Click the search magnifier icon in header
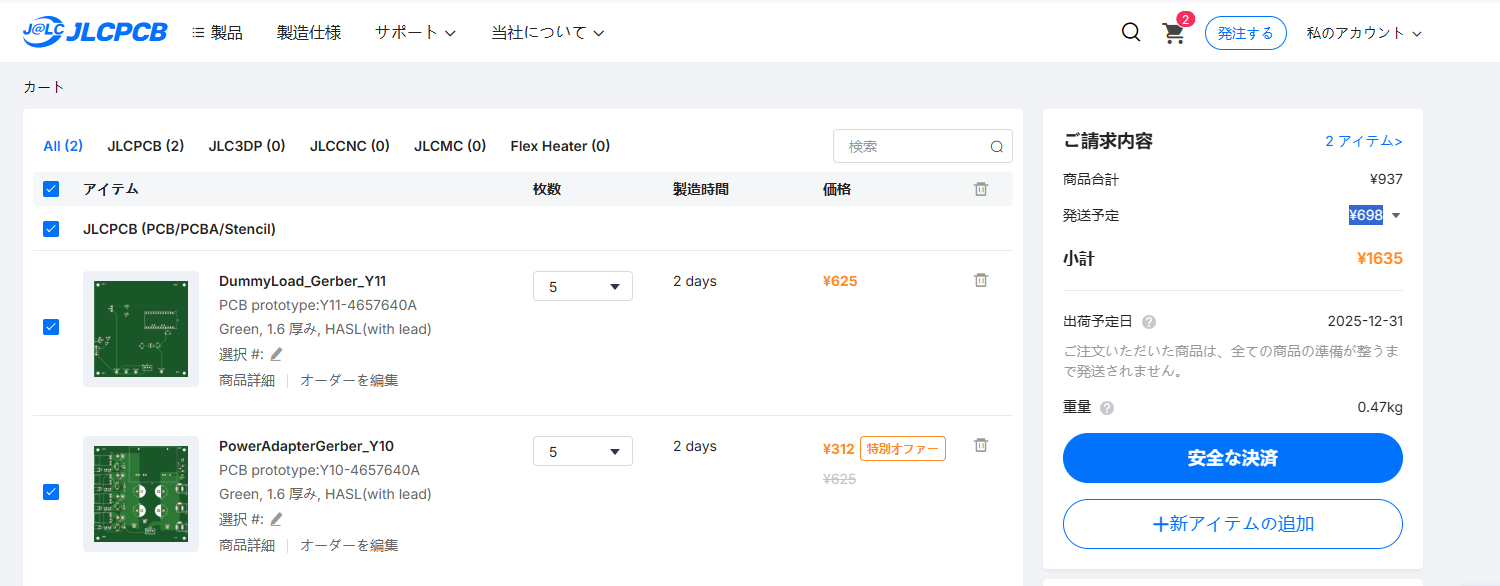This screenshot has height=586, width=1500. coord(1131,32)
